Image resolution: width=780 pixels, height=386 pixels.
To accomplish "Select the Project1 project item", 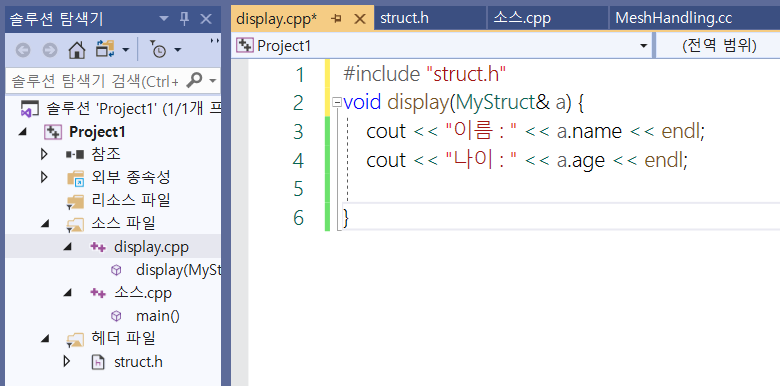I will [97, 132].
